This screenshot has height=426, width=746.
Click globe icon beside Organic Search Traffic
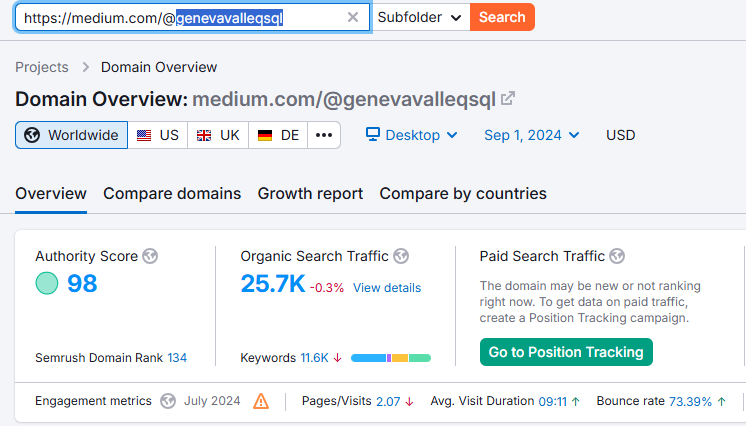[x=401, y=256]
